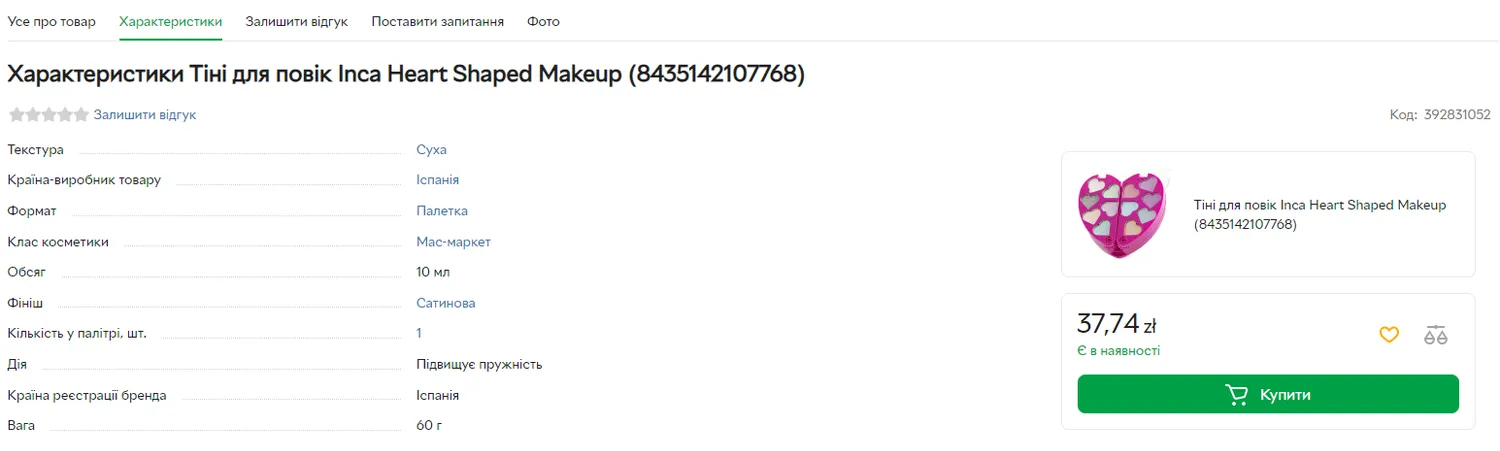
Task: Click the product code 392831052
Action: [1456, 115]
